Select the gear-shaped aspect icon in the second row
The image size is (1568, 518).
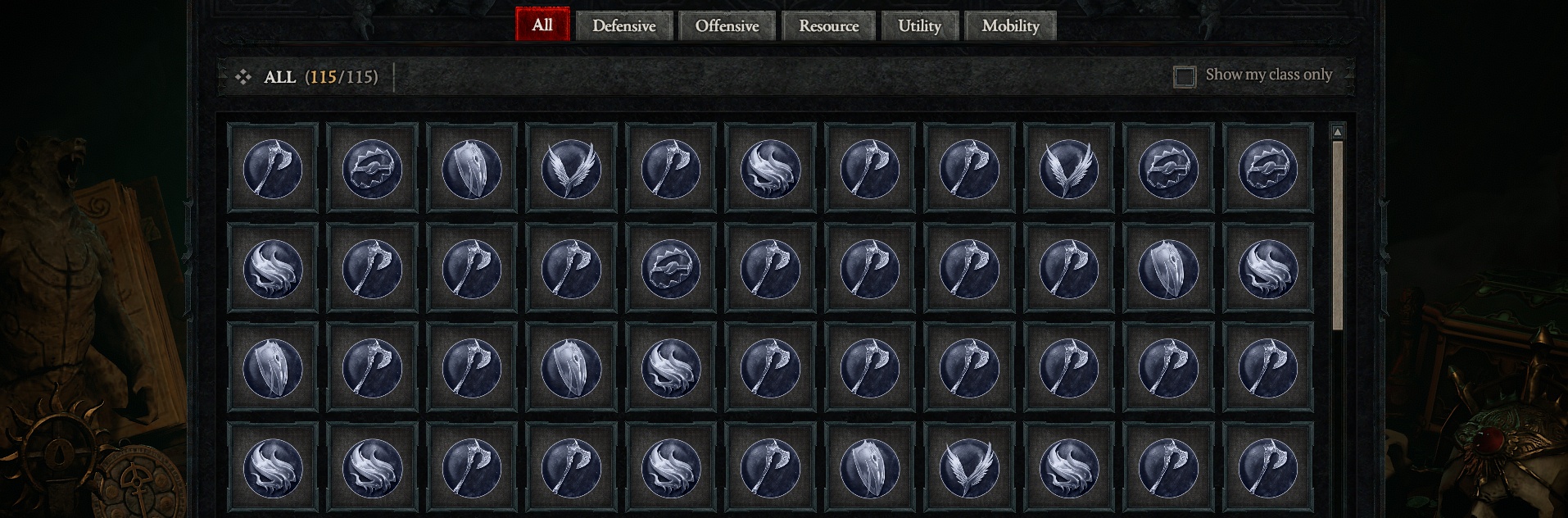tap(671, 268)
